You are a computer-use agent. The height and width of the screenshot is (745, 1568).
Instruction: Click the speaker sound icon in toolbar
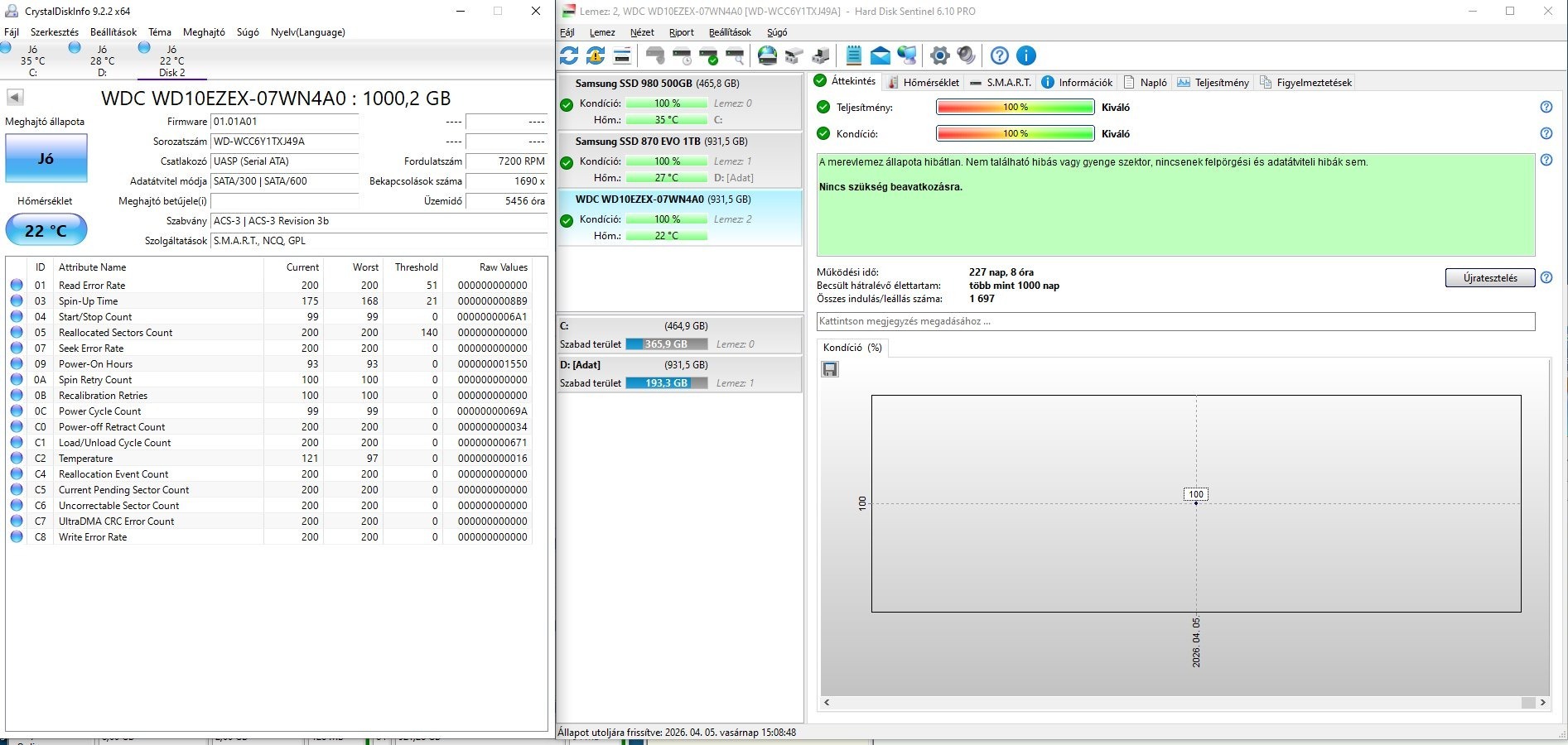pyautogui.click(x=967, y=55)
